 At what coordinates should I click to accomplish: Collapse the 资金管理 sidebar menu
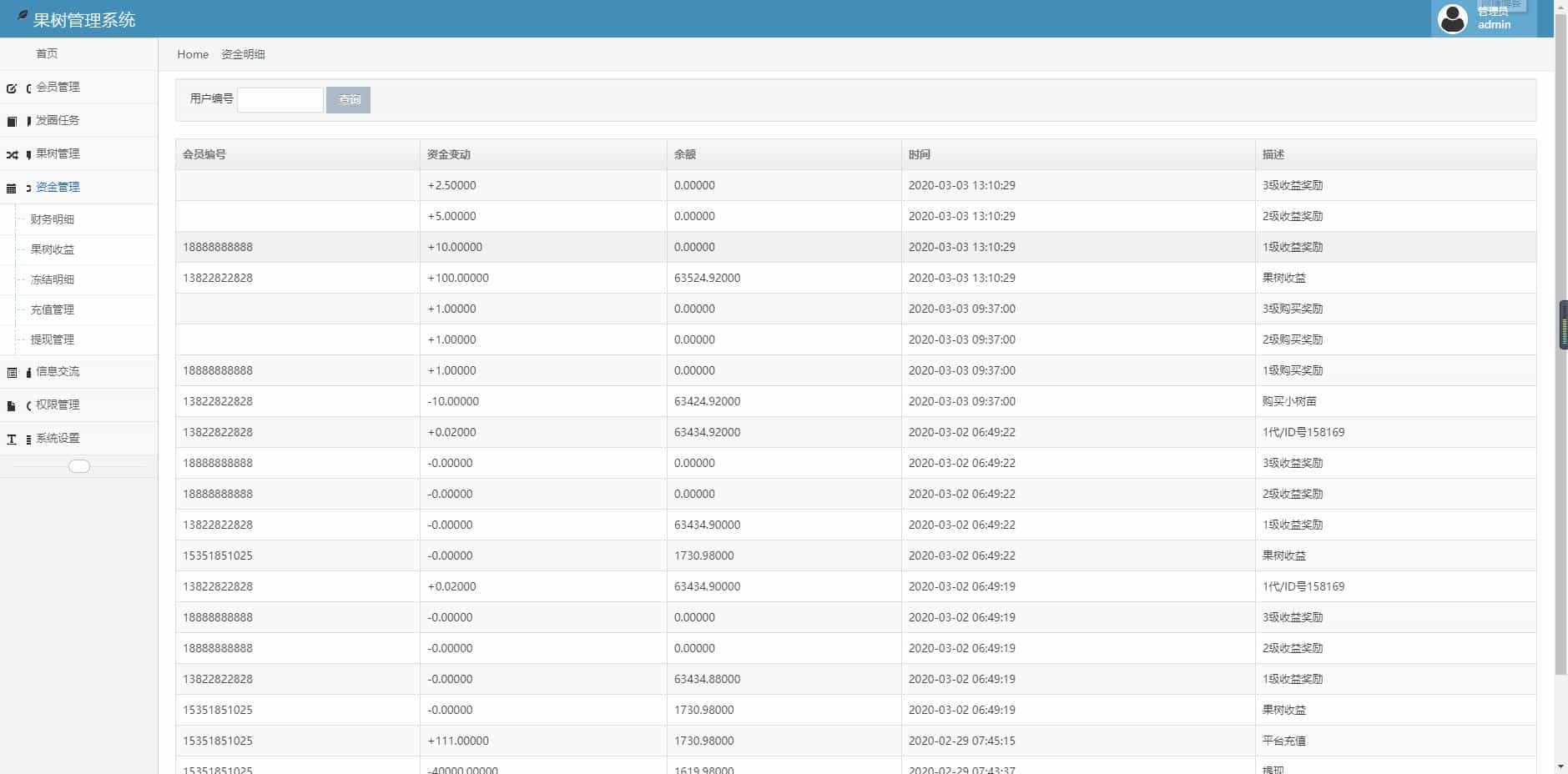[78, 187]
